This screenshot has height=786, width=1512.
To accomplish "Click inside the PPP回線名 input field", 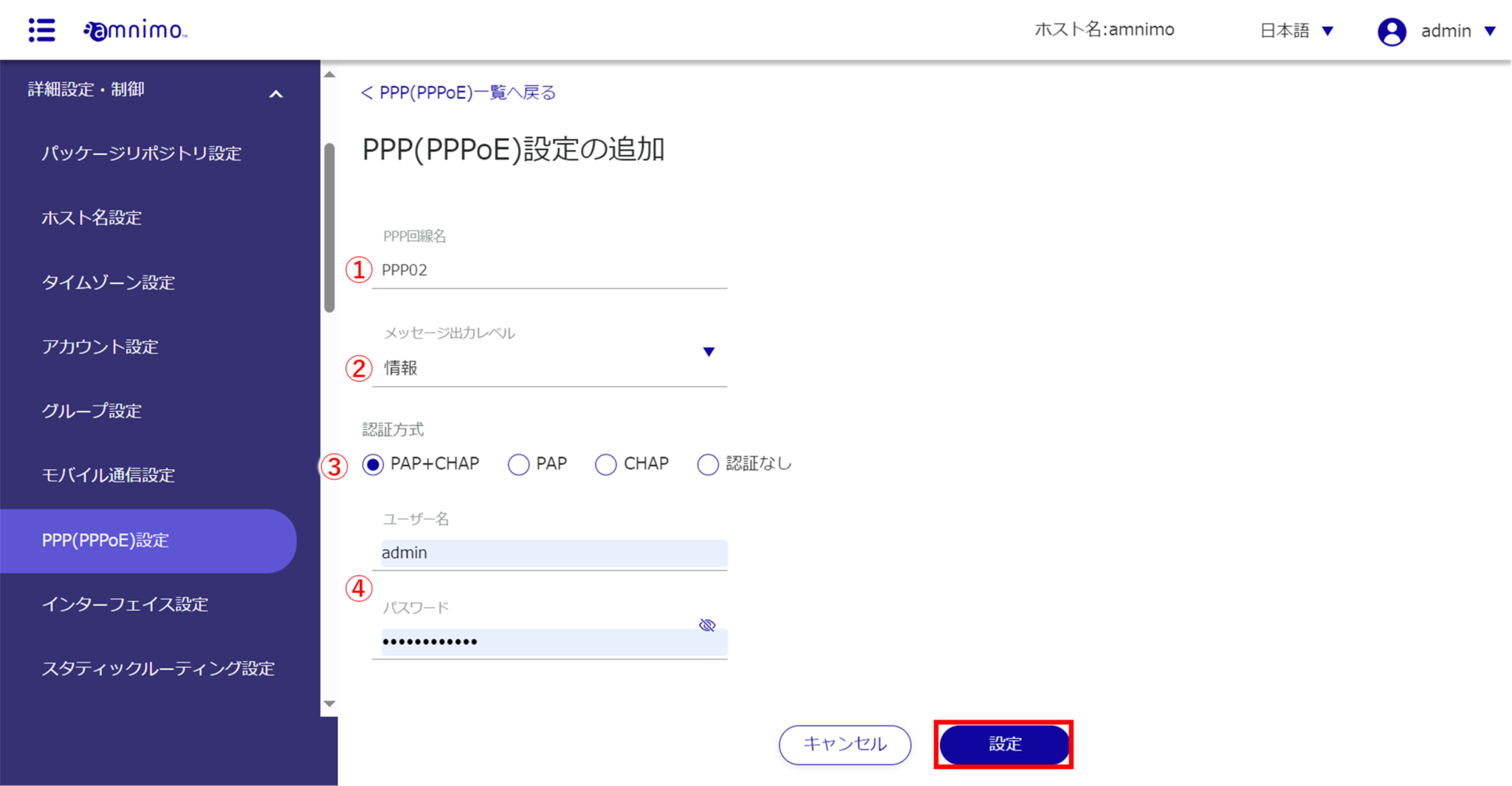I will (550, 270).
